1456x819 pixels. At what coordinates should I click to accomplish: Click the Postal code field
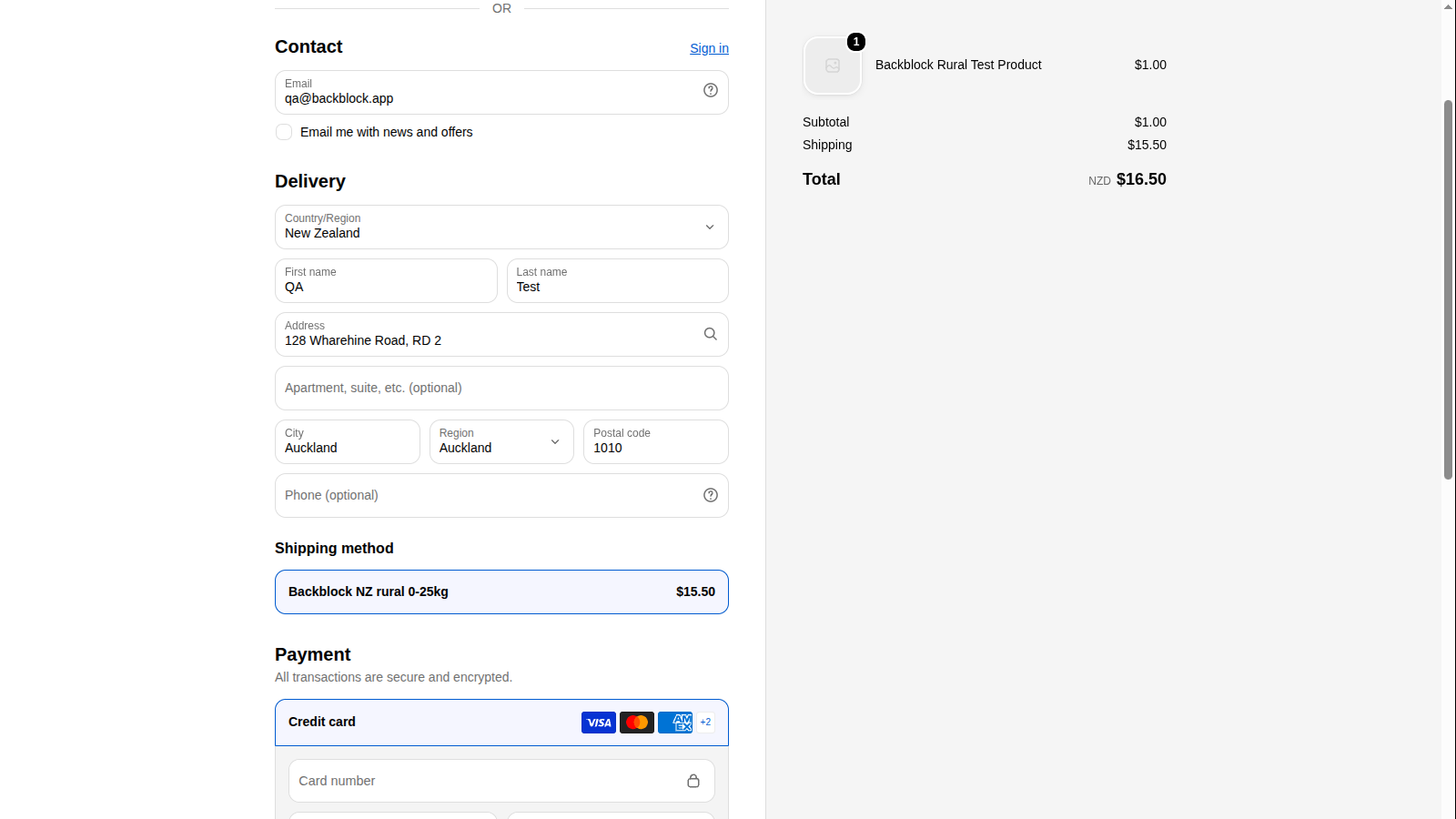(656, 441)
